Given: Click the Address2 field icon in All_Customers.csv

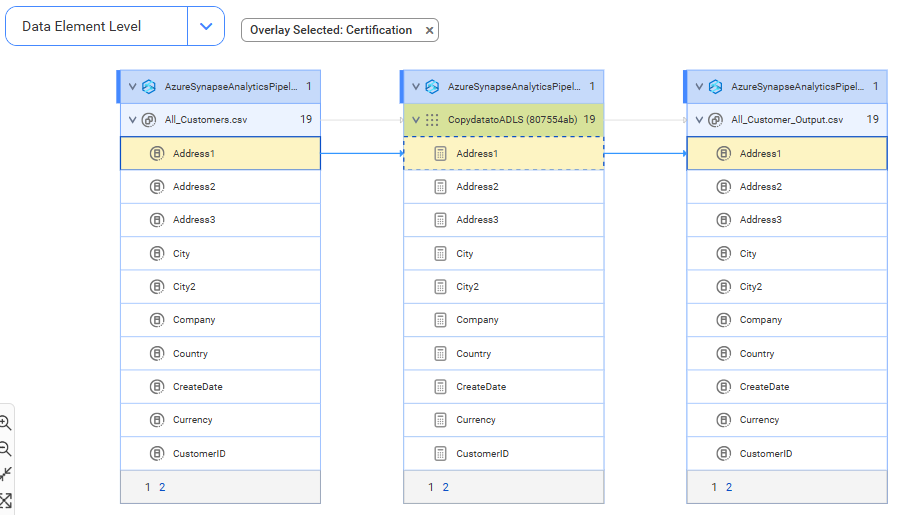Looking at the screenshot, I should pos(157,186).
